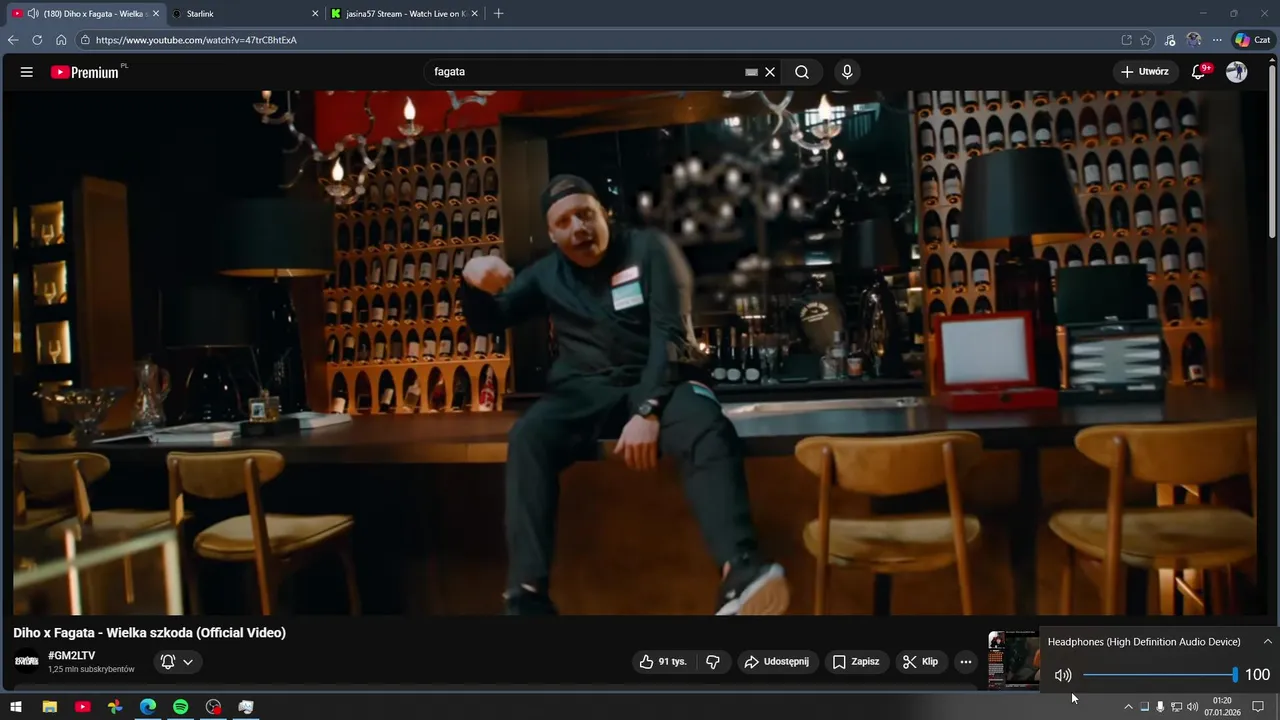
Task: Open File Explorer from taskbar
Action: pos(49,707)
